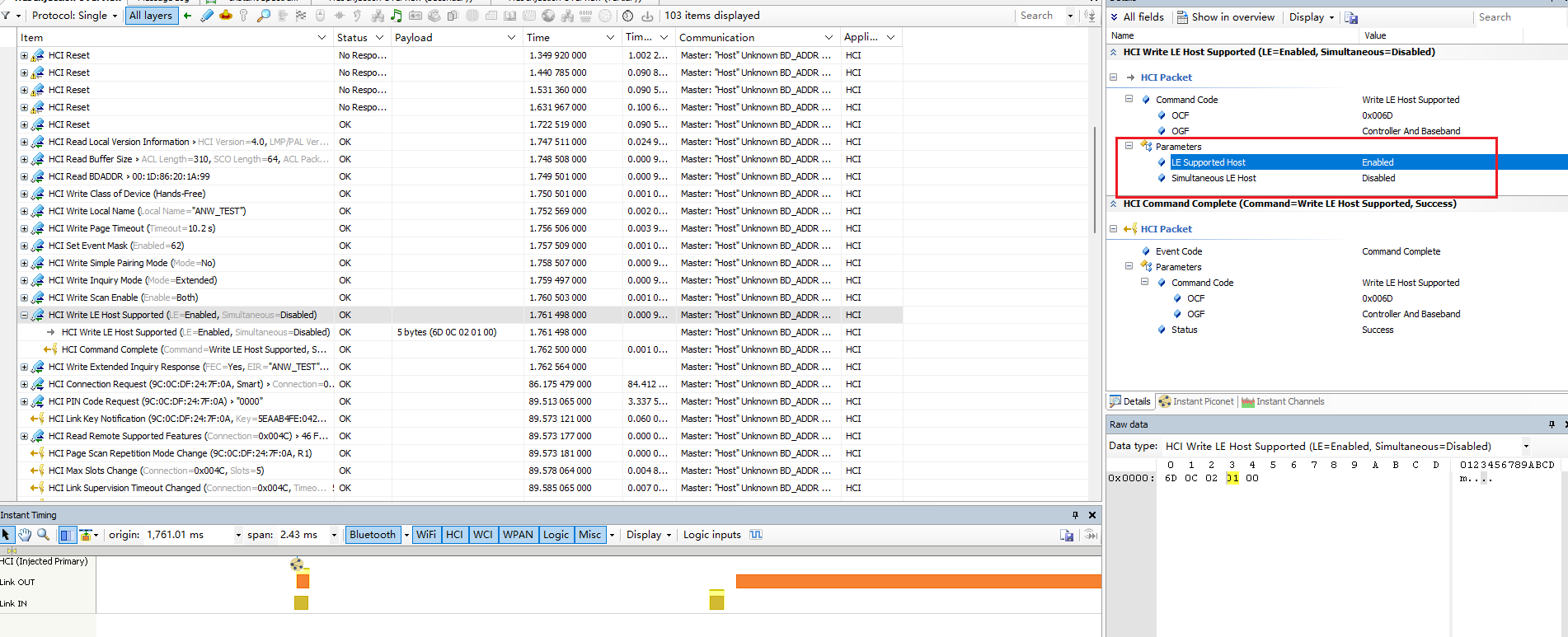Click the sombrero hat toolbar icon

click(225, 15)
